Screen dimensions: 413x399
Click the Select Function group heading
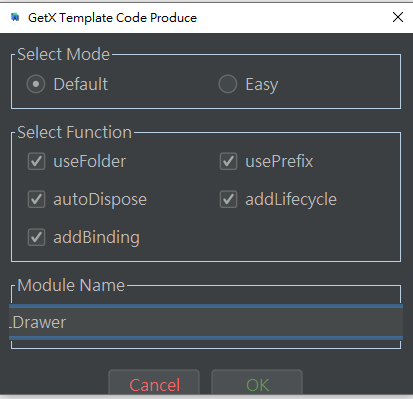[x=75, y=132]
